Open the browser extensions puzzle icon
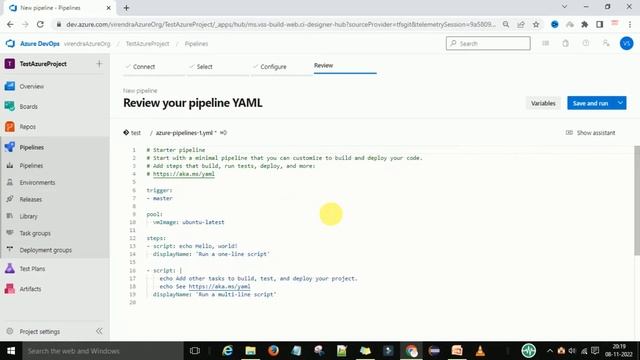This screenshot has width=640, height=360. [x=584, y=24]
